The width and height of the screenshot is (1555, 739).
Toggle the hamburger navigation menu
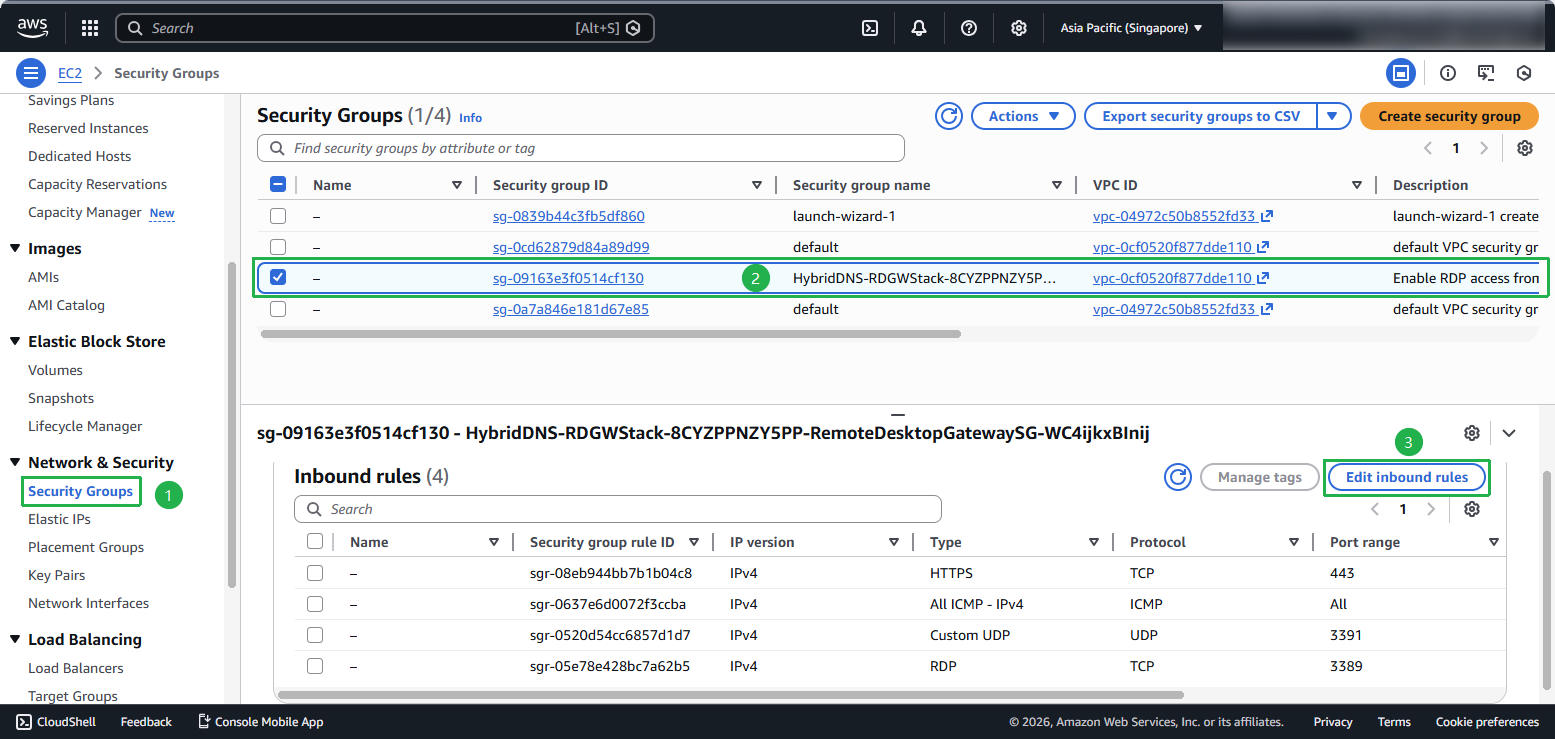(x=31, y=73)
